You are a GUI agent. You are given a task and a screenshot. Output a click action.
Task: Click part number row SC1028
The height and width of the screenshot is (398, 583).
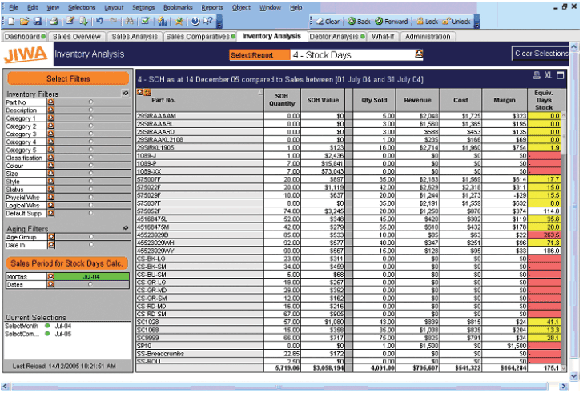click(200, 321)
